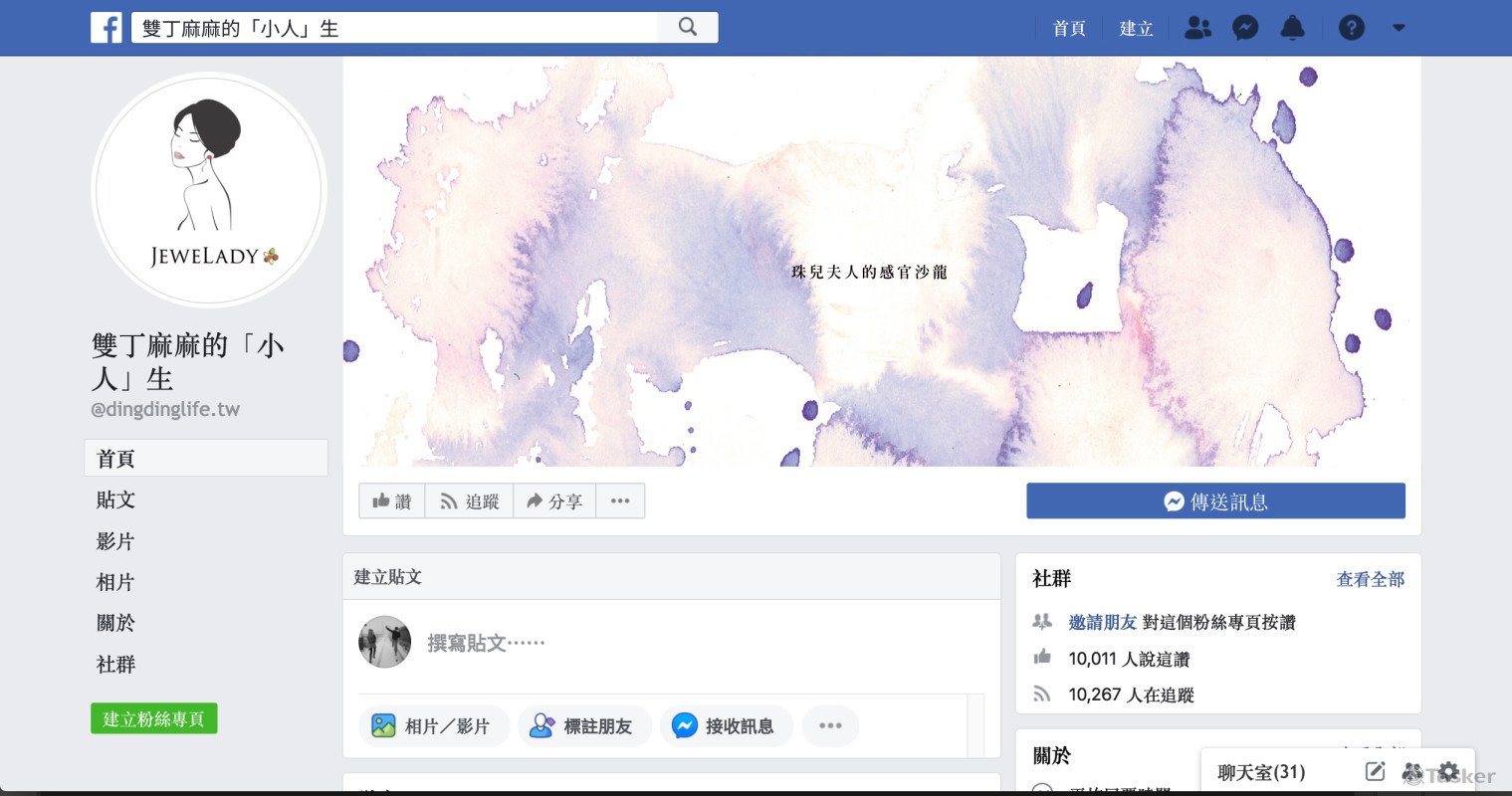Open the JeweLady page profile picture
This screenshot has height=796, width=1512.
209,189
